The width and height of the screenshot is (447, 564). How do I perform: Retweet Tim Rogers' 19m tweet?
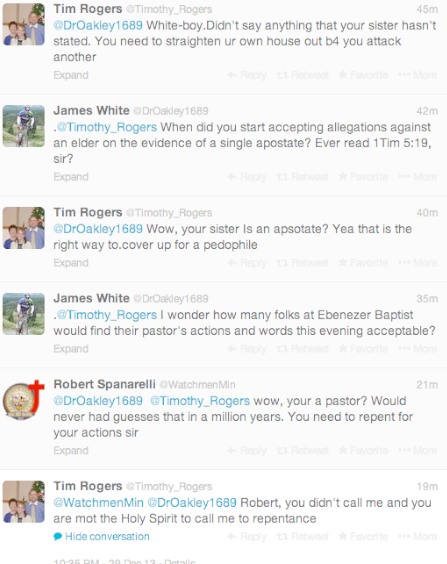(302, 537)
